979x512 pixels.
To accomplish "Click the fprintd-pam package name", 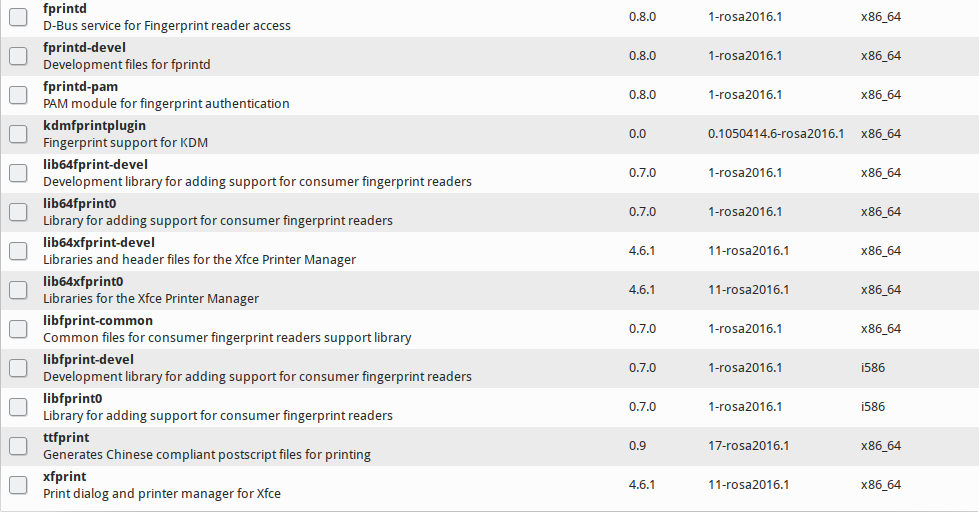I will (x=81, y=87).
